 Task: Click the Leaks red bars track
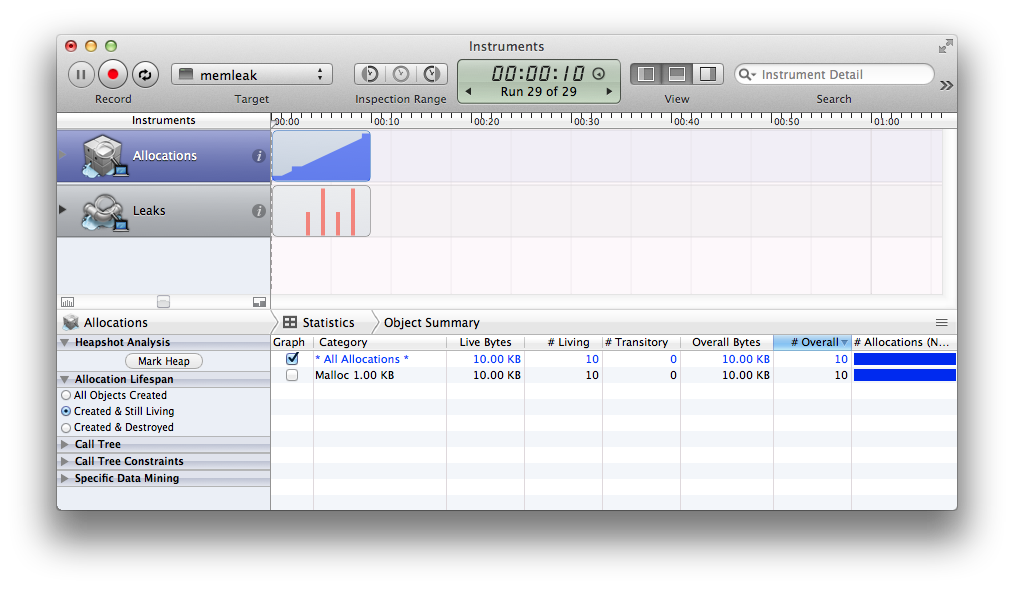[321, 211]
